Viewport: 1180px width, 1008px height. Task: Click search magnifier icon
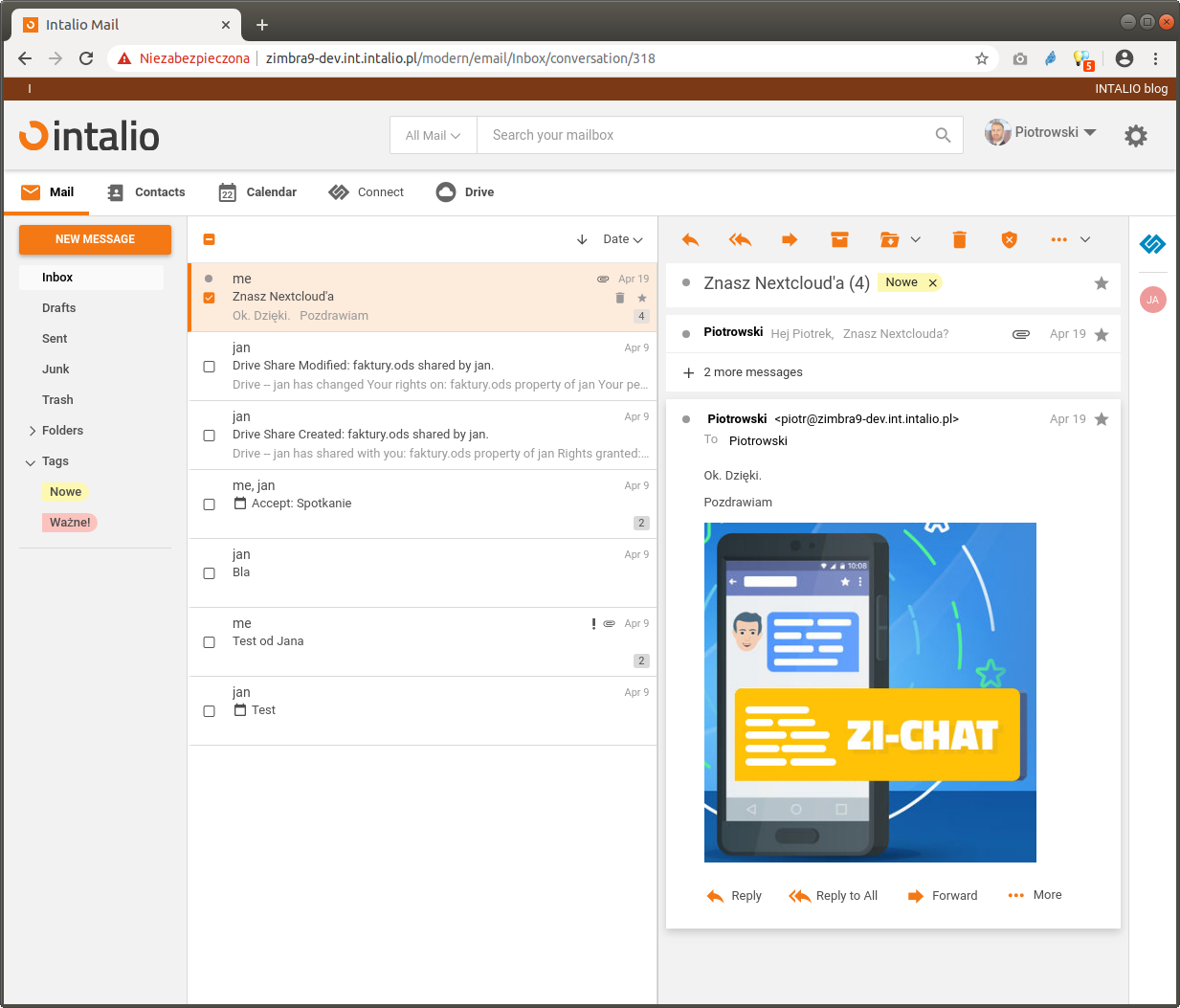coord(943,135)
